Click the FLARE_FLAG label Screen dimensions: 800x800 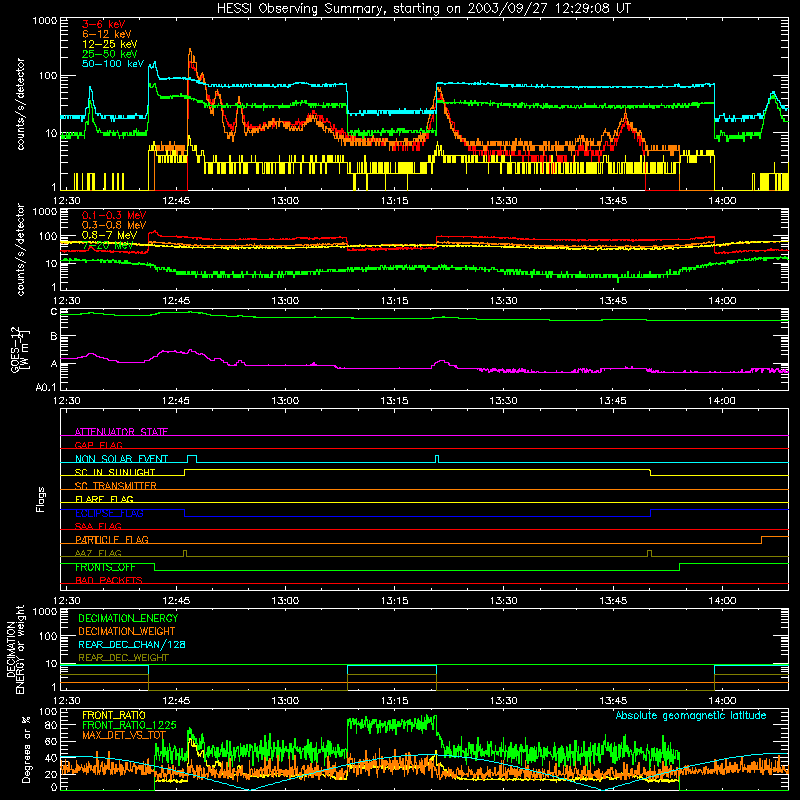point(104,499)
